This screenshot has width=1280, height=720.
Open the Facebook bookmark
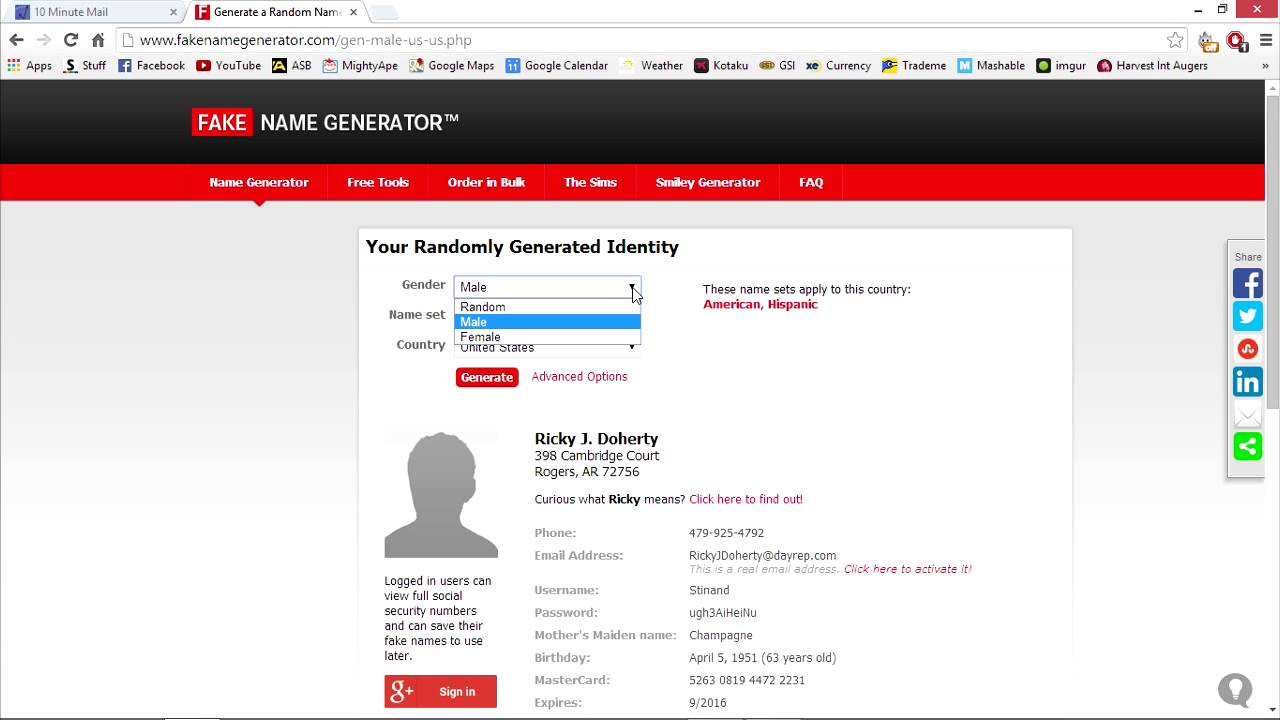[151, 65]
